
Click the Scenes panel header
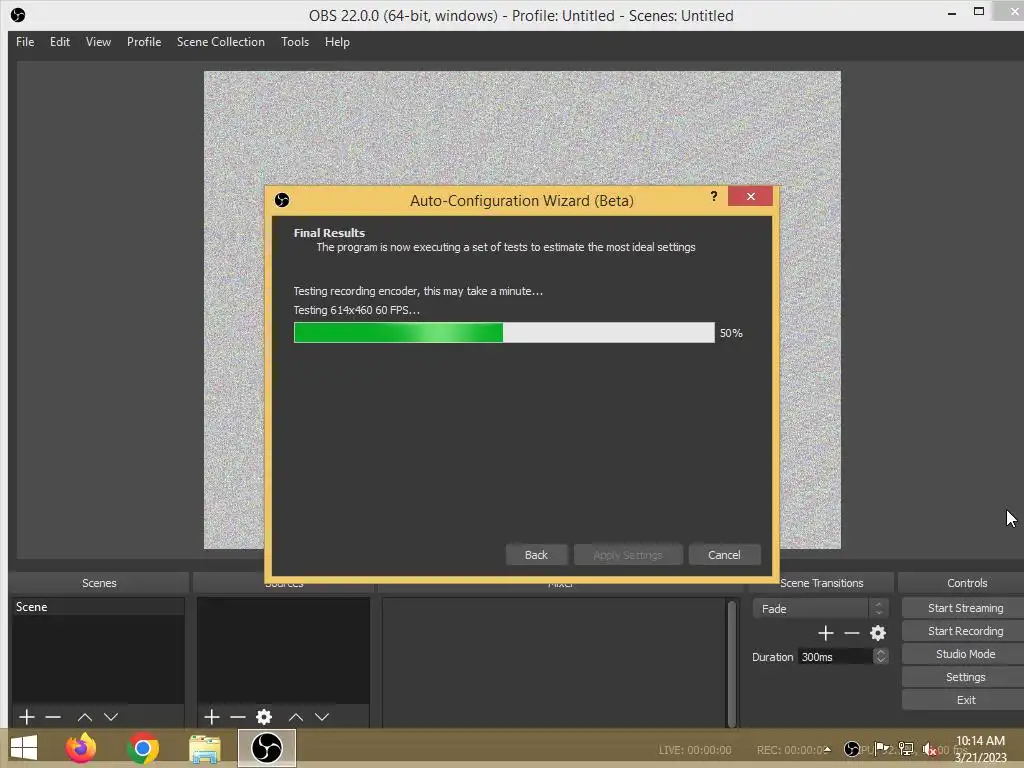99,583
